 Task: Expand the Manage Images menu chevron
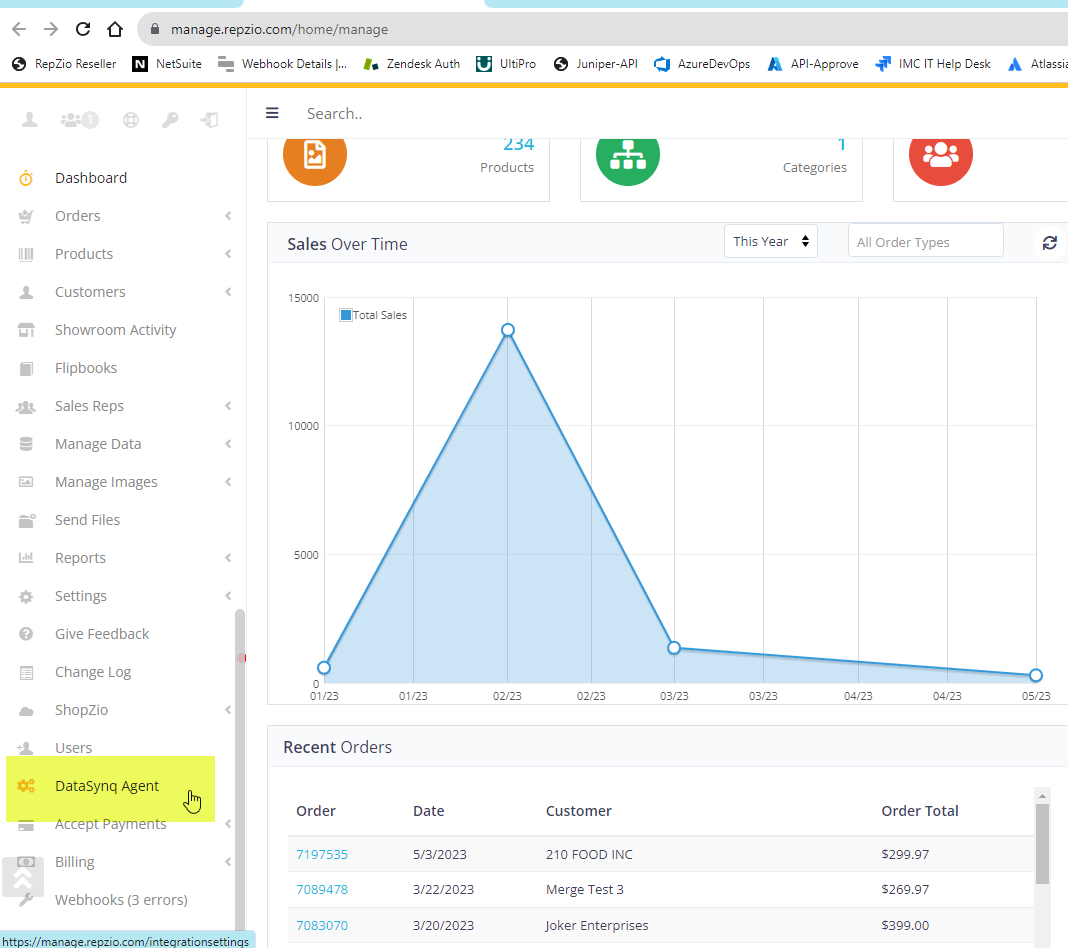[x=228, y=481]
